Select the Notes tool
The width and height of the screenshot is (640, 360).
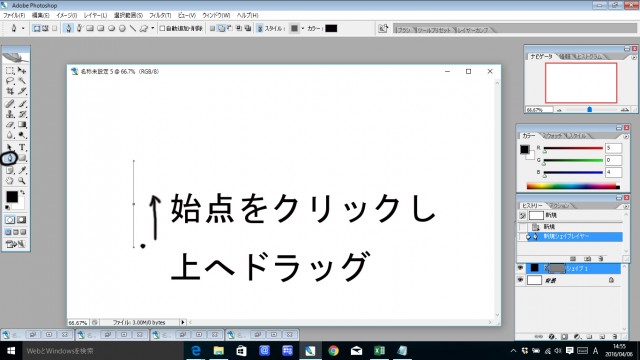(10, 170)
